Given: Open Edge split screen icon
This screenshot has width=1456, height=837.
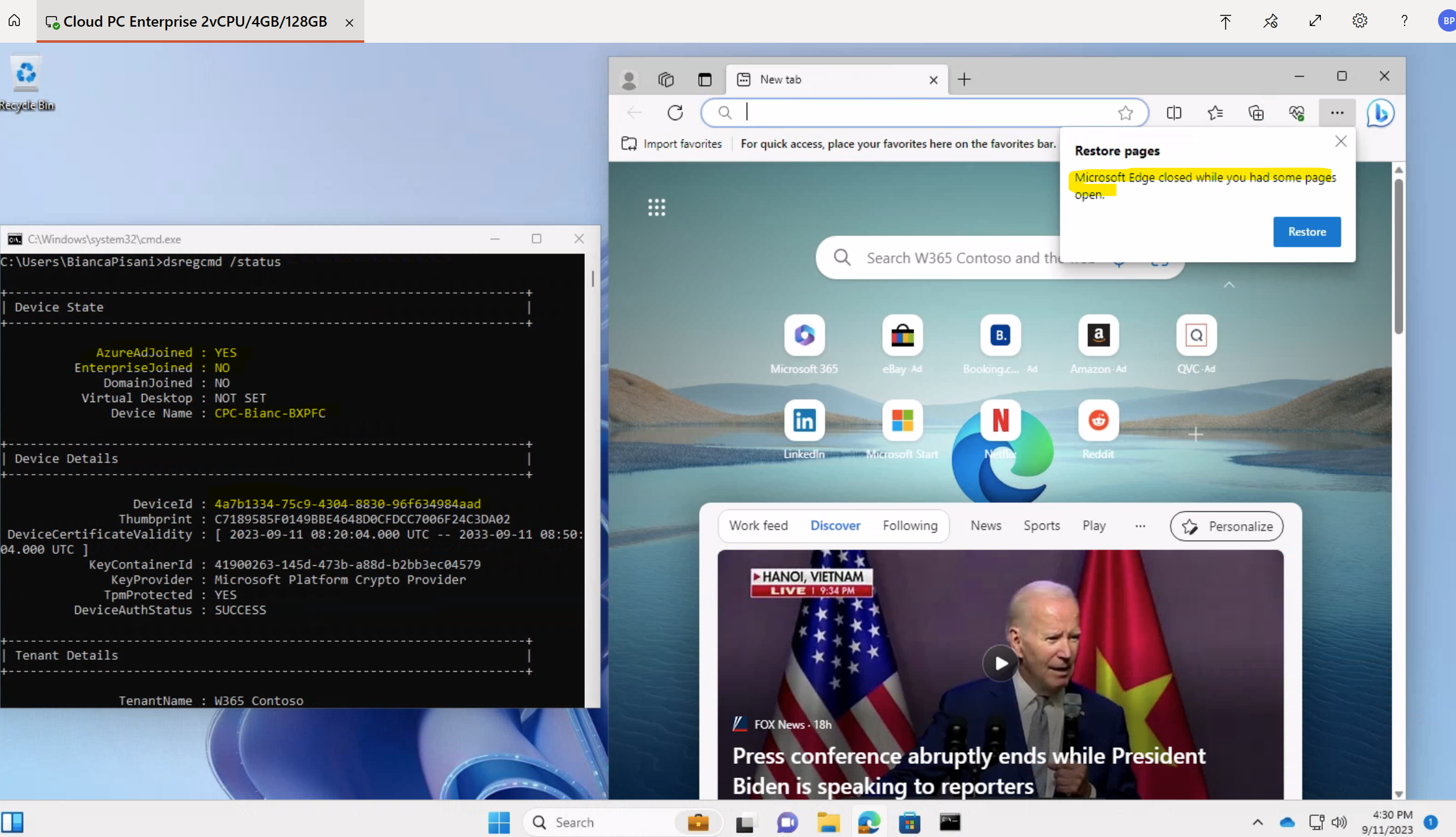Looking at the screenshot, I should (1174, 113).
